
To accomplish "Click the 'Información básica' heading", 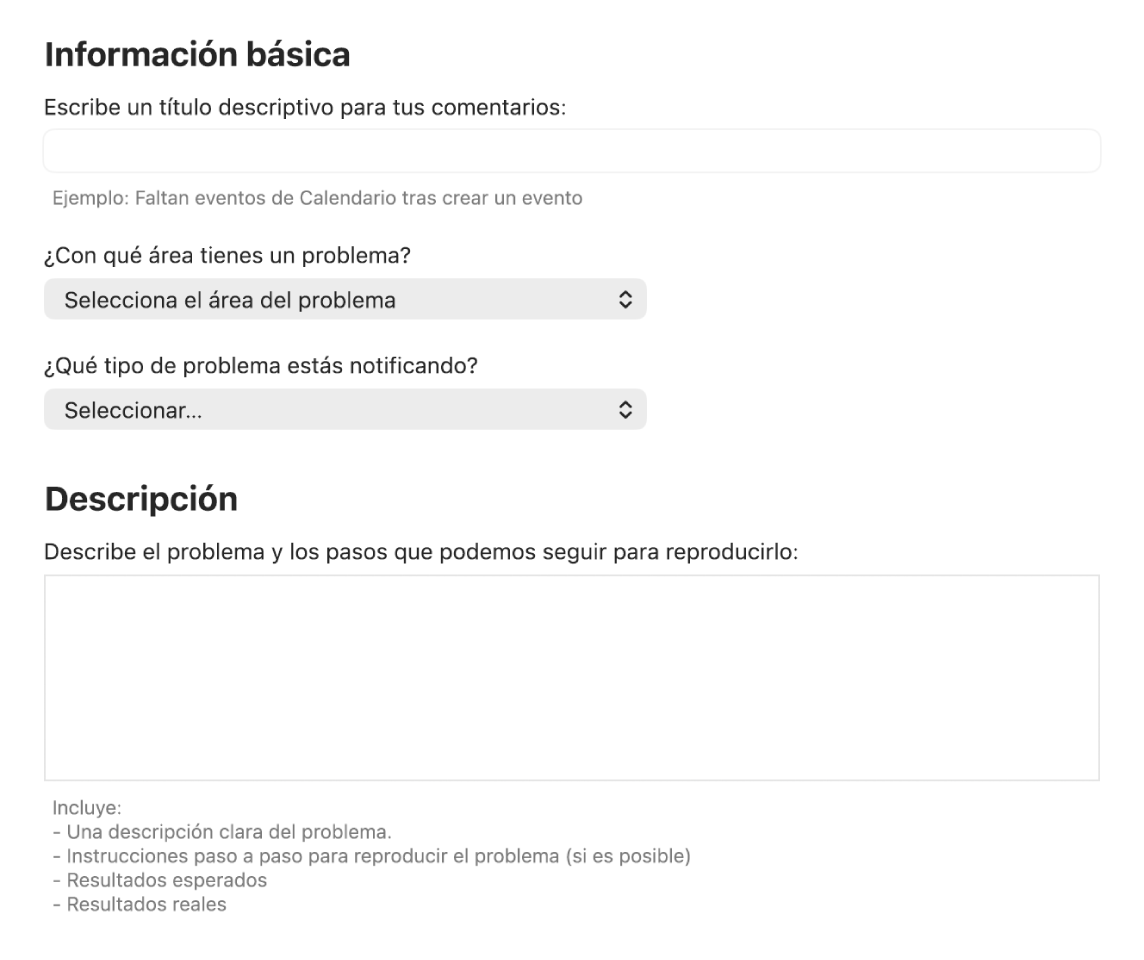I will pyautogui.click(x=197, y=55).
